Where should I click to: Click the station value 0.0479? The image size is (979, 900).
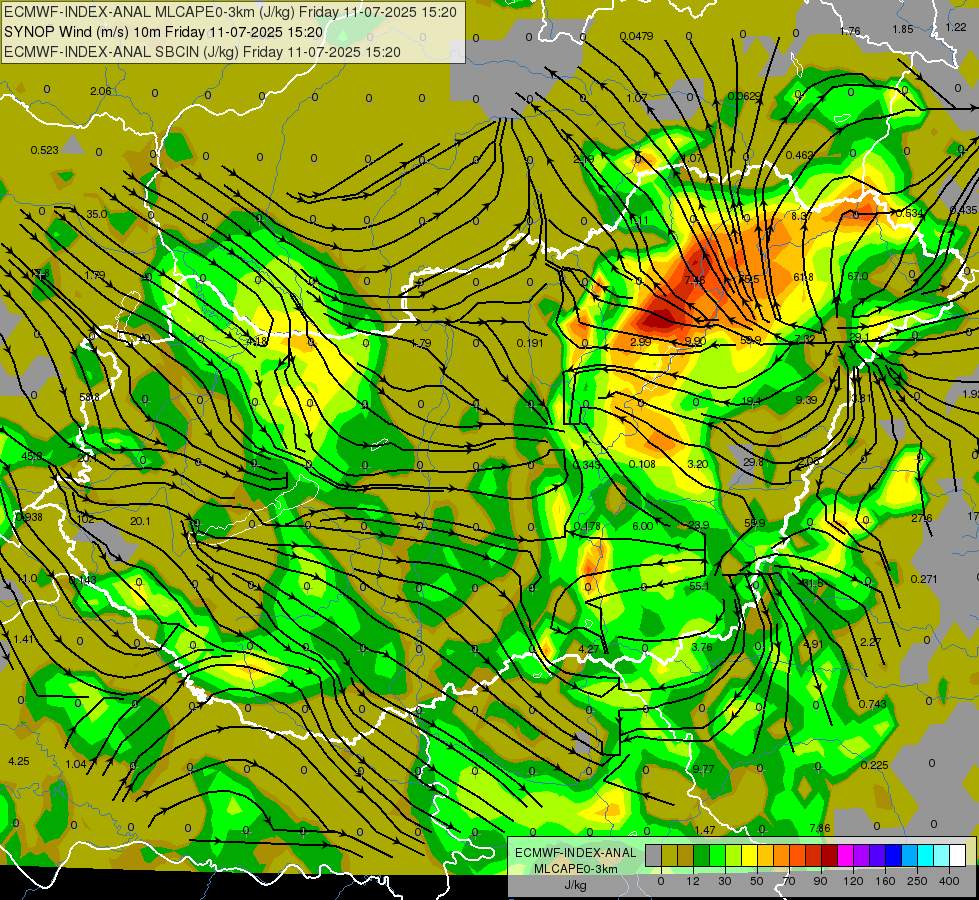pos(636,36)
